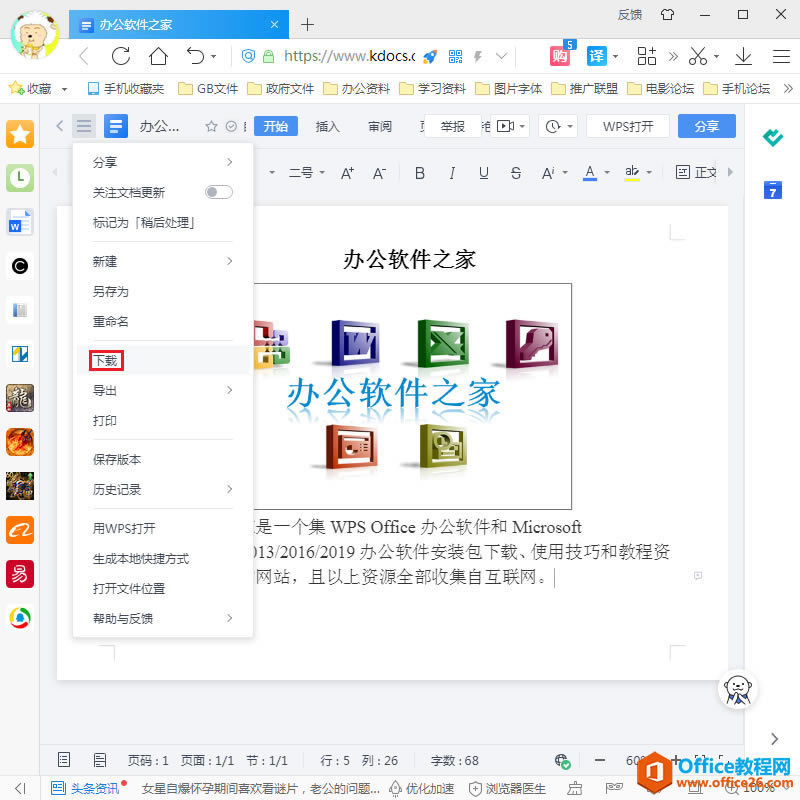The image size is (800, 800).
Task: Open the sidebar favorites star icon
Action: pyautogui.click(x=20, y=134)
